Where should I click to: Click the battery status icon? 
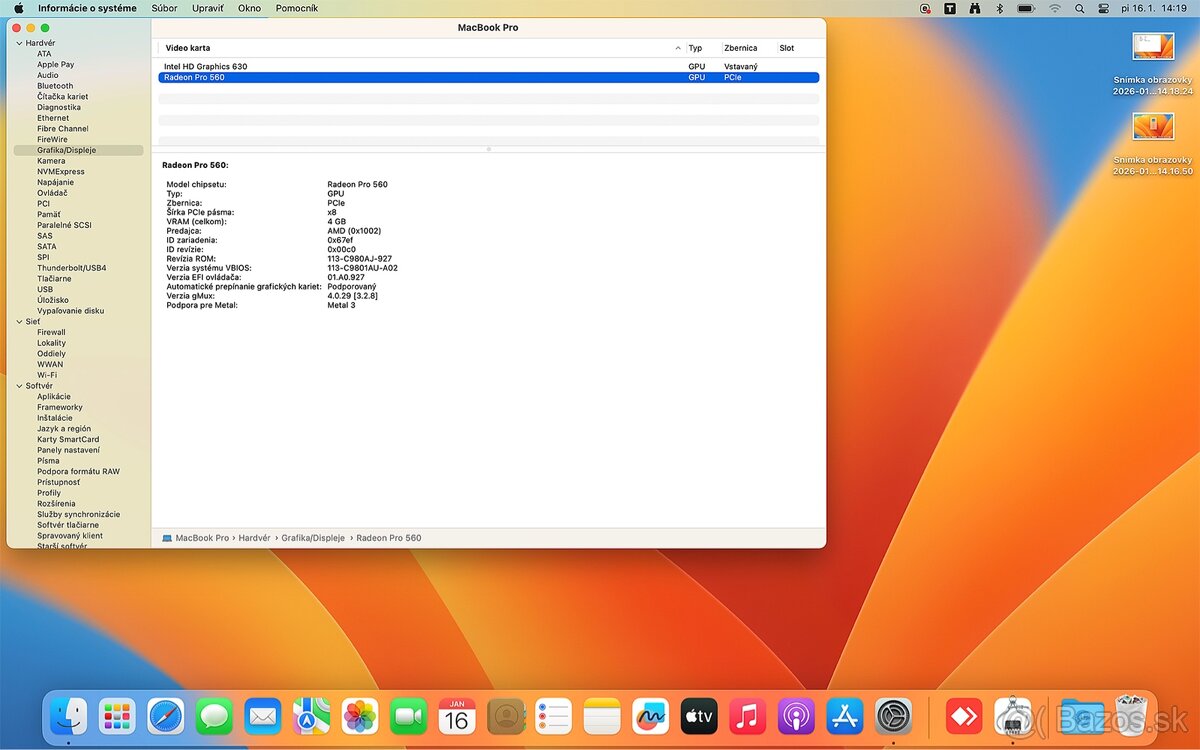pyautogui.click(x=1026, y=8)
